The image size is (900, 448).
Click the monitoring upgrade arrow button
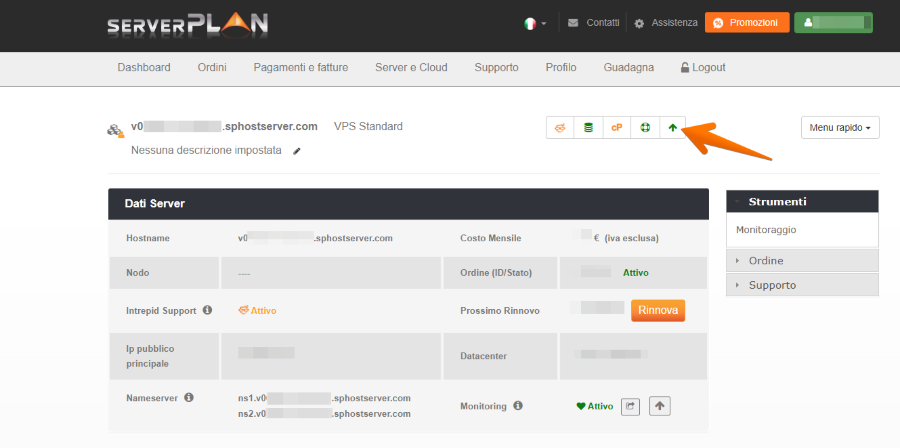click(659, 406)
